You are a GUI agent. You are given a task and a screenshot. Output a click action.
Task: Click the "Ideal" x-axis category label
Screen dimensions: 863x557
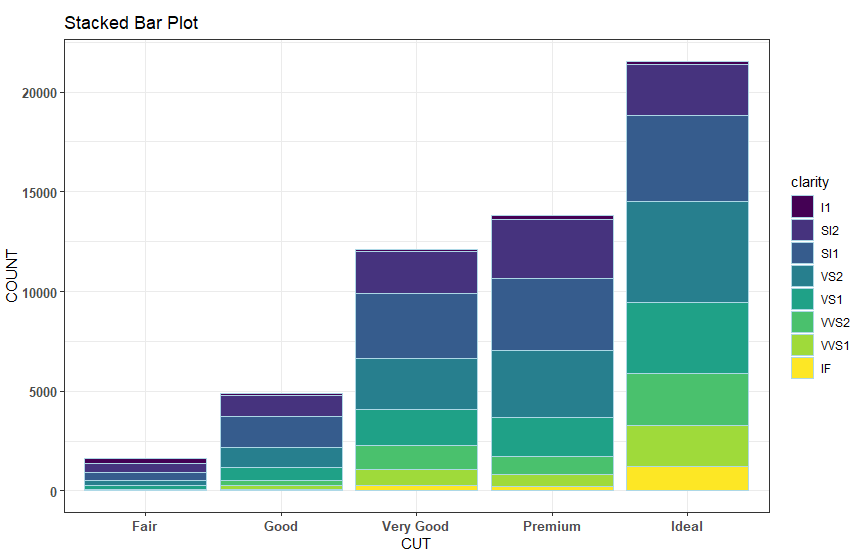coord(687,526)
